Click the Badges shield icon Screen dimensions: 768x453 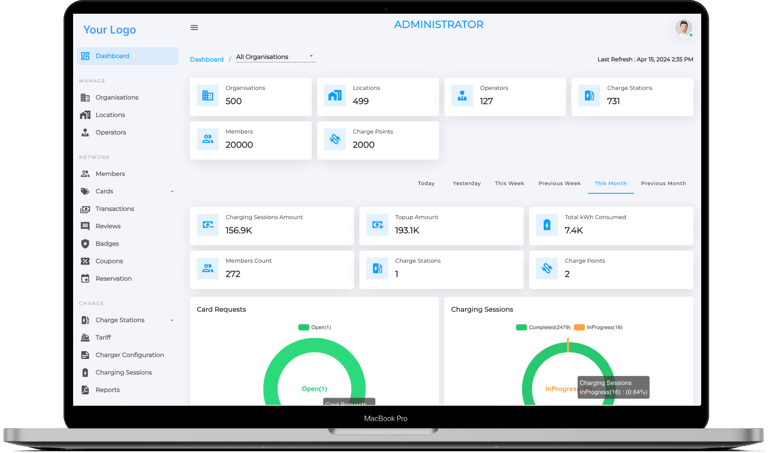point(85,243)
